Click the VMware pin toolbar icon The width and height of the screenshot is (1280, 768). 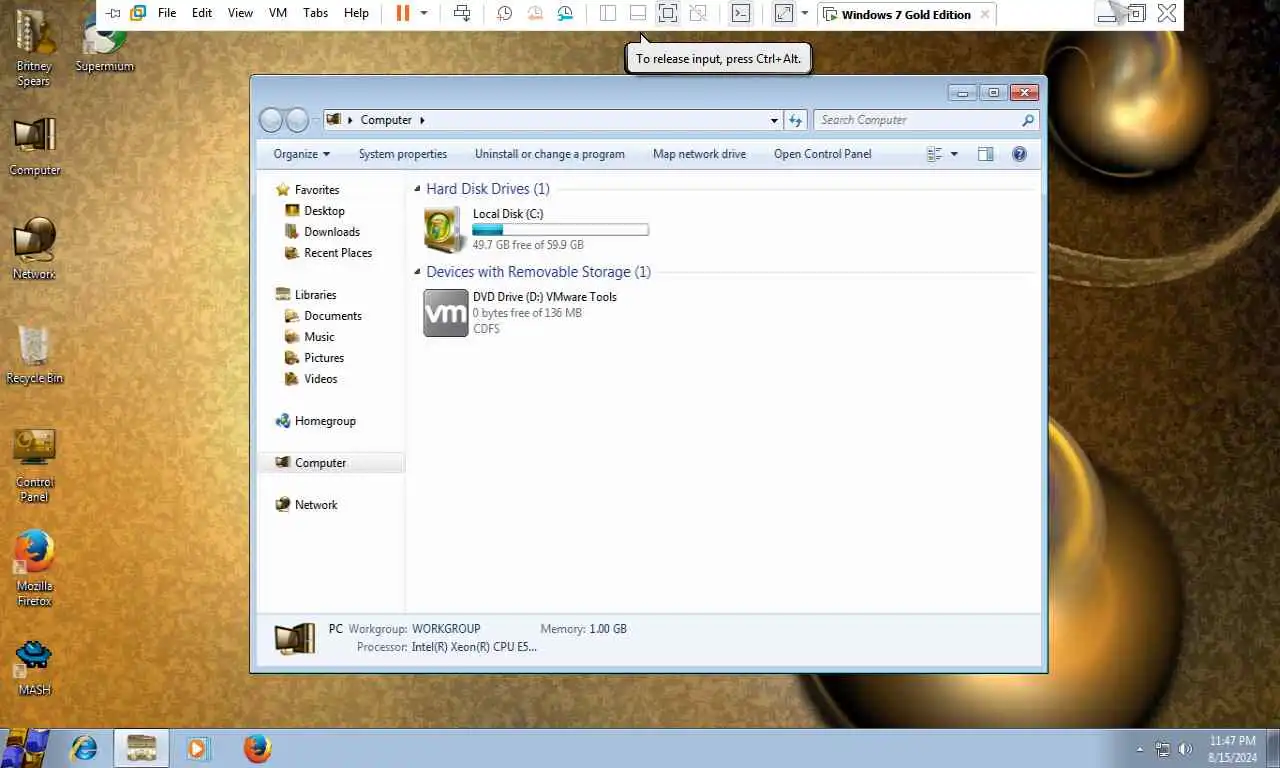113,13
